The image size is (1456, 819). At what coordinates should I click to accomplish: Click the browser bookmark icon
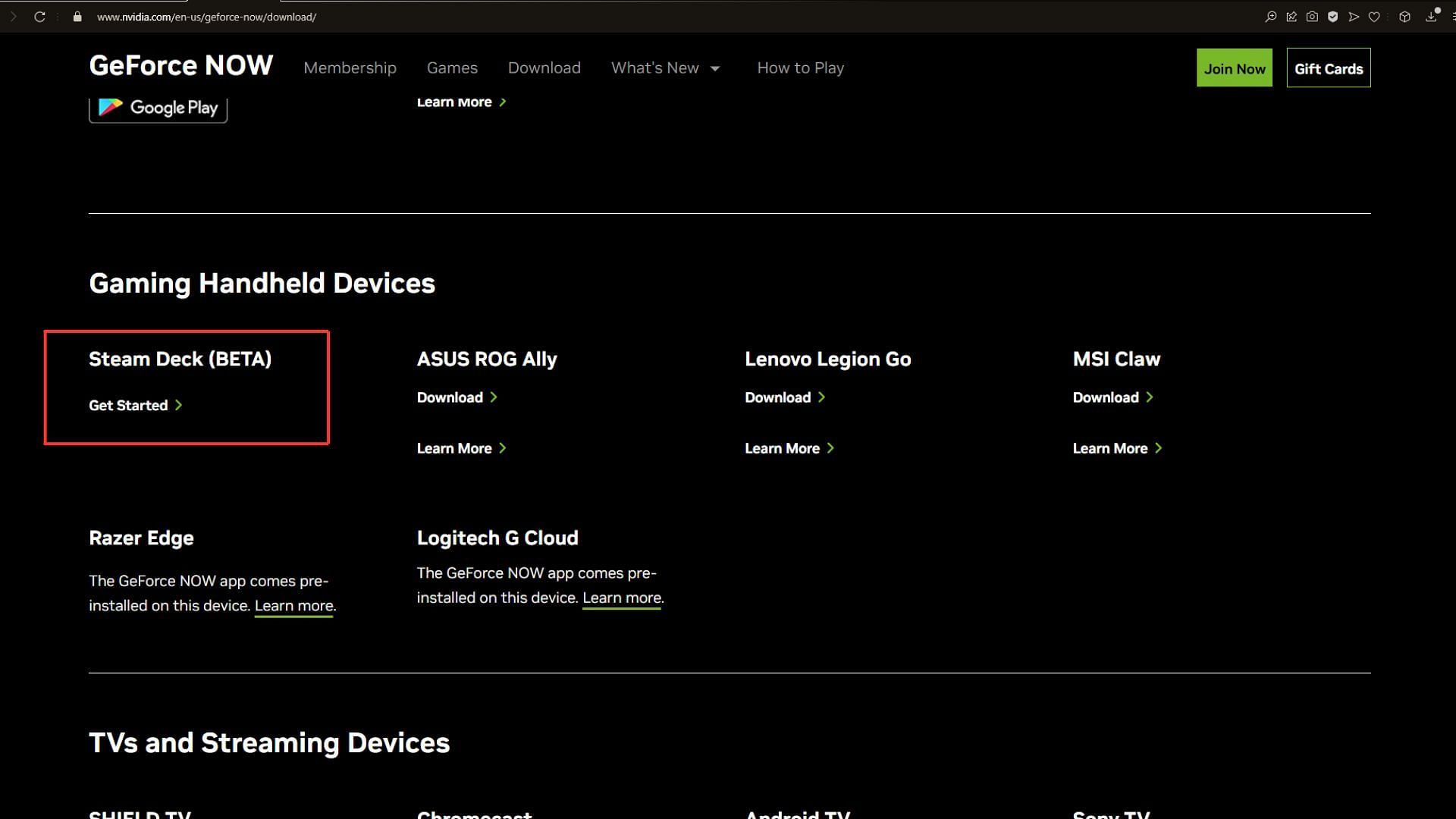1375,17
